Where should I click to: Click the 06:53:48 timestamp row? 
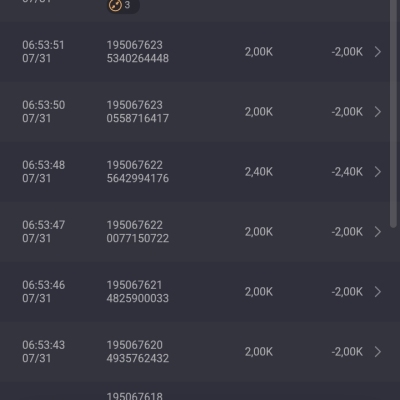pyautogui.click(x=200, y=172)
